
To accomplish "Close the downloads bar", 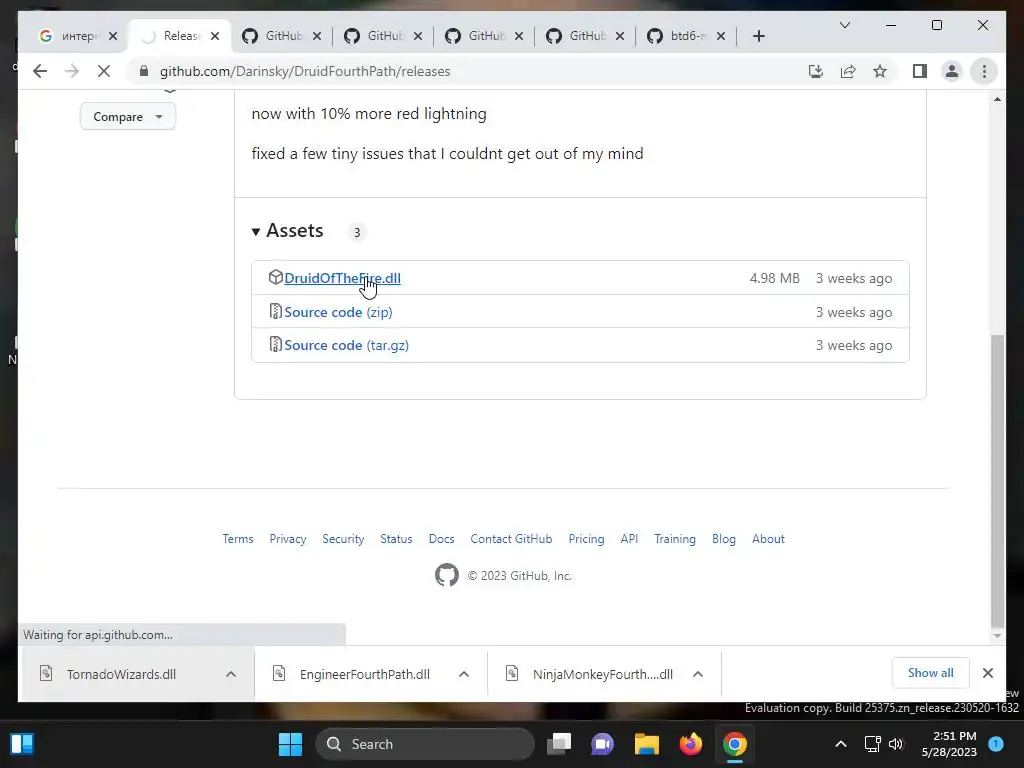I will (x=987, y=673).
